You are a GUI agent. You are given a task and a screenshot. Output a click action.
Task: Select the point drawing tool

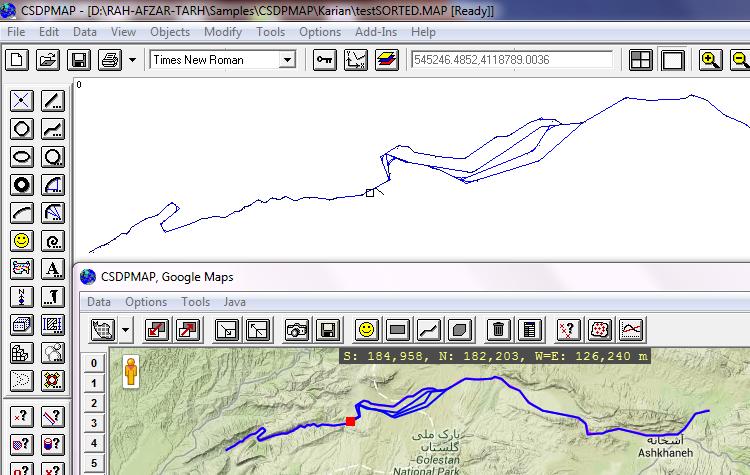tap(22, 101)
